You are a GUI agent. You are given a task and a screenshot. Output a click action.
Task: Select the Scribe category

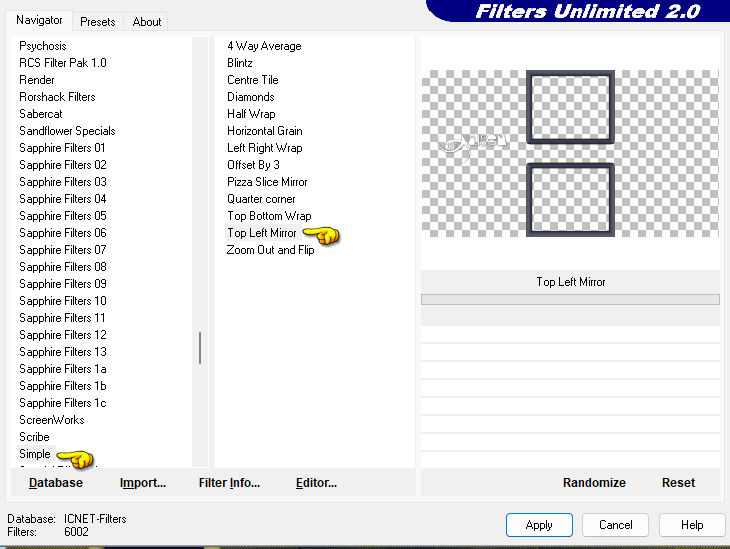[34, 437]
